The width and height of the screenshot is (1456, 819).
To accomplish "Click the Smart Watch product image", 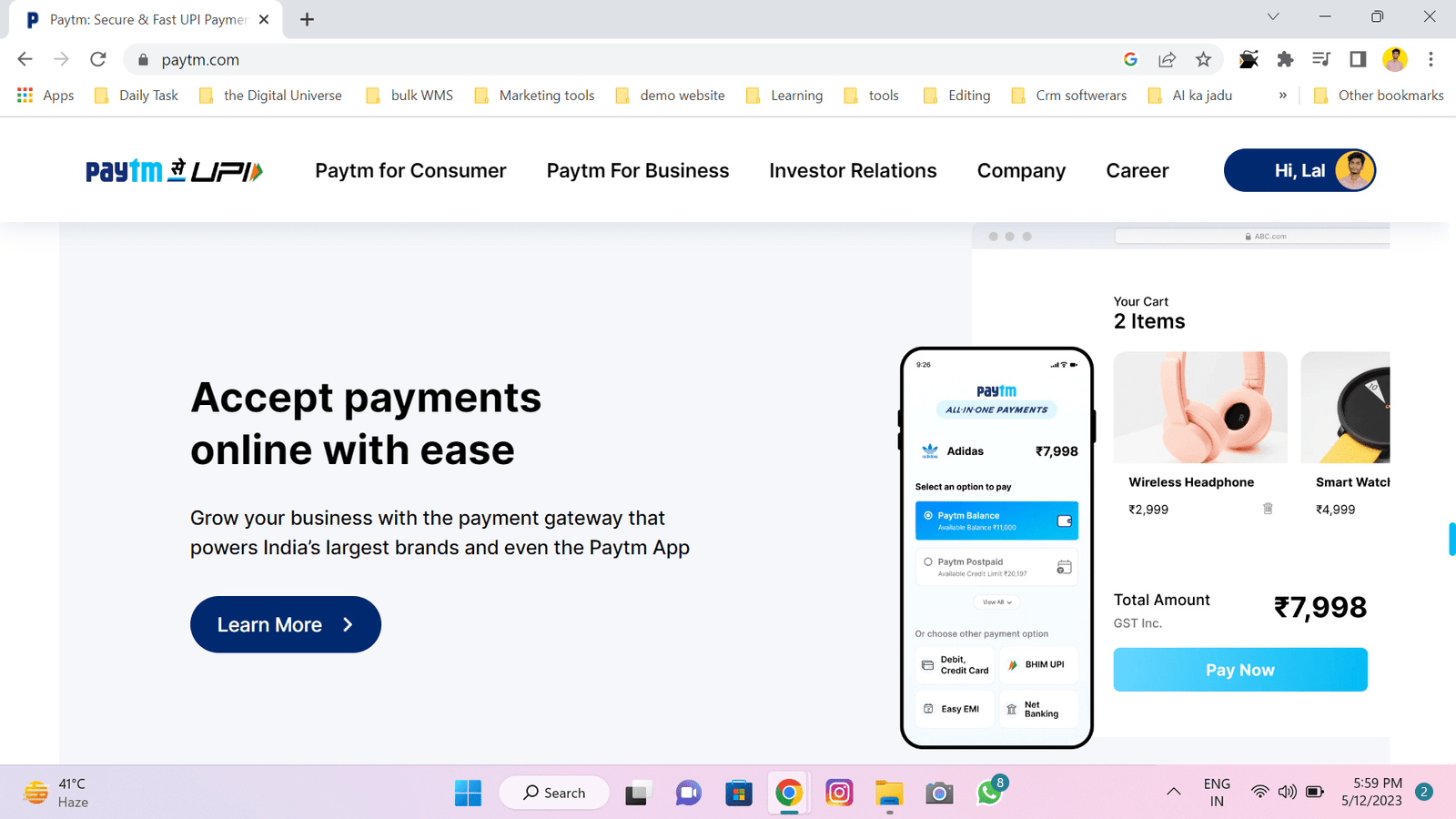I will pos(1345,408).
